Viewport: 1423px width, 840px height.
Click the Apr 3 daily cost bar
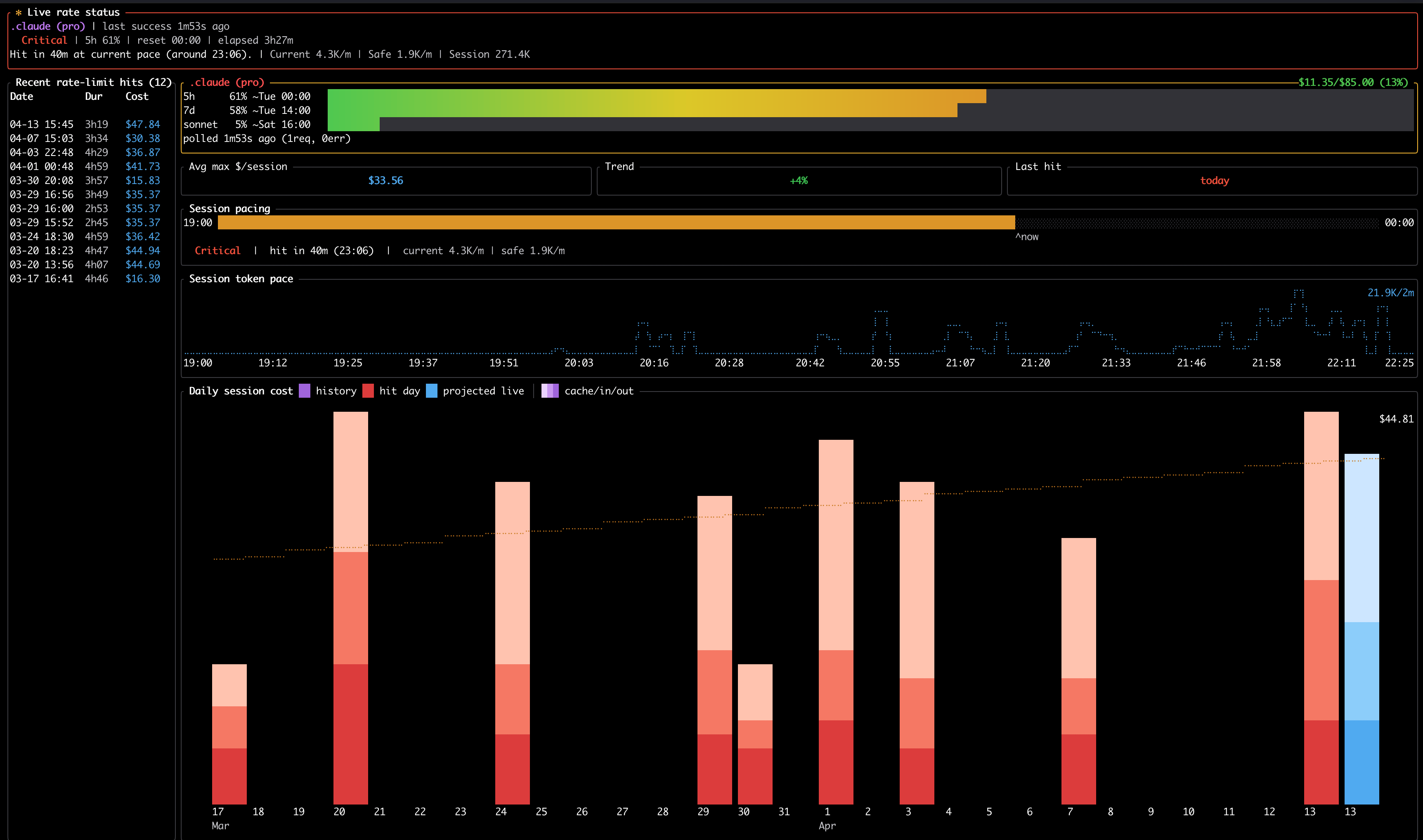click(917, 643)
